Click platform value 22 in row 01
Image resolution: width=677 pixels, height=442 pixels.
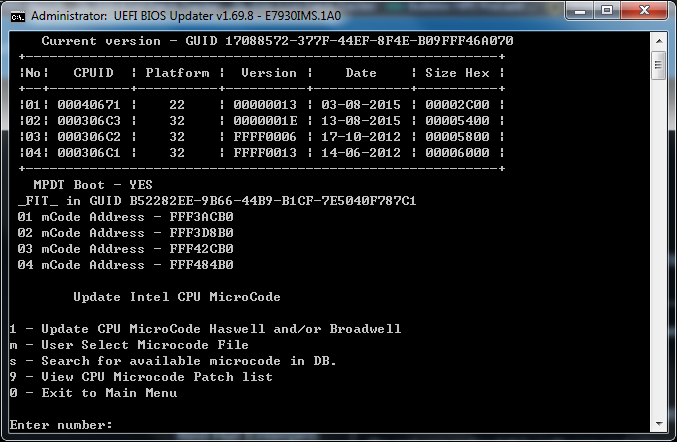[x=177, y=105]
